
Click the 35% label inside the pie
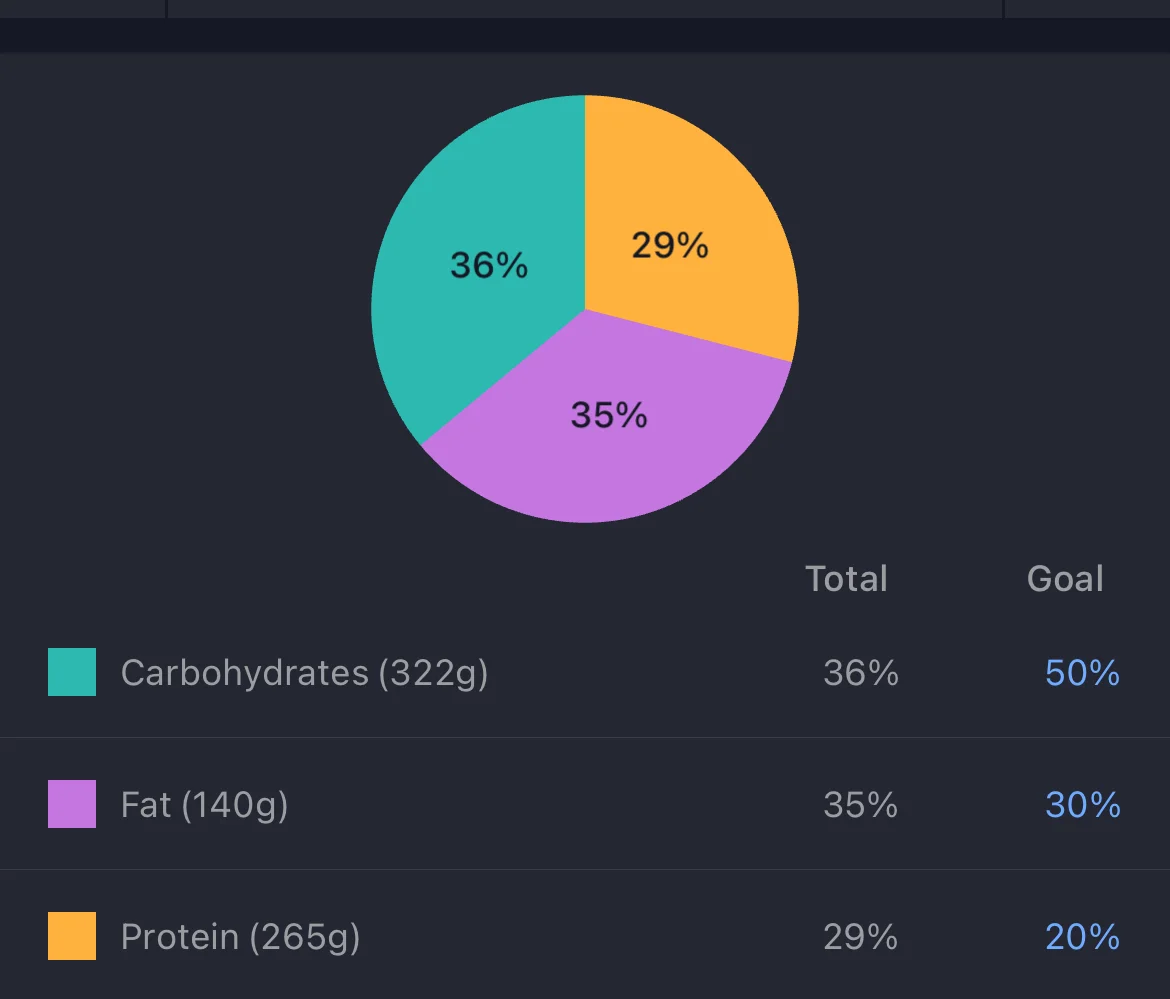click(609, 414)
